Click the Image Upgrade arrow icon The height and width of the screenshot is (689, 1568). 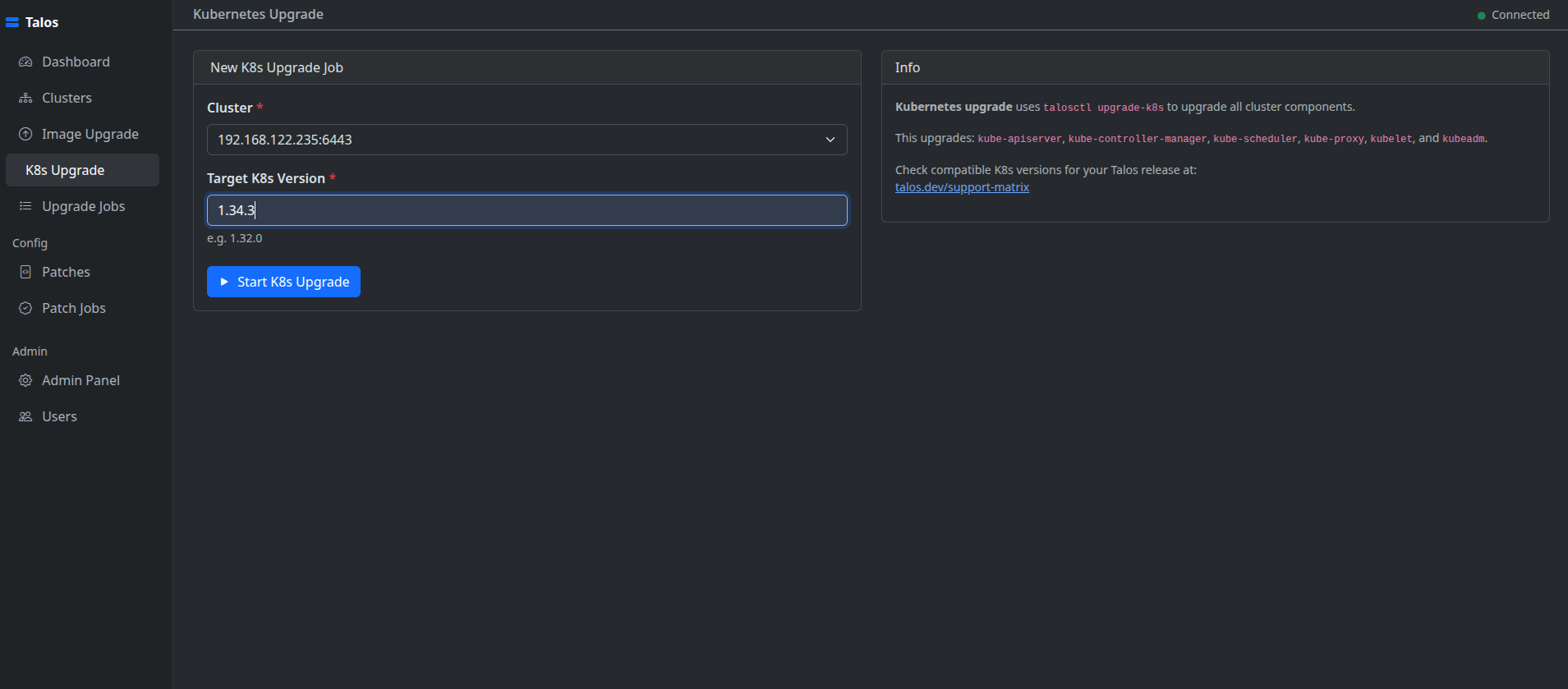click(x=25, y=134)
